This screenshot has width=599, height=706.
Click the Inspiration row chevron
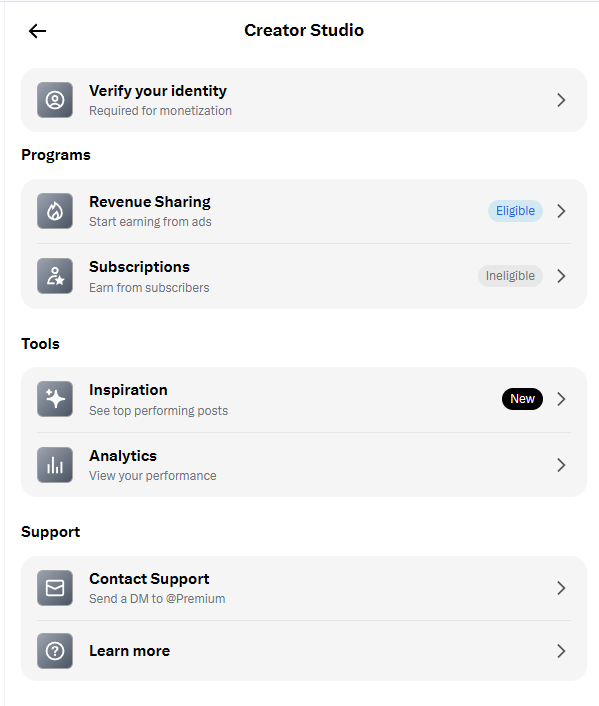point(561,399)
